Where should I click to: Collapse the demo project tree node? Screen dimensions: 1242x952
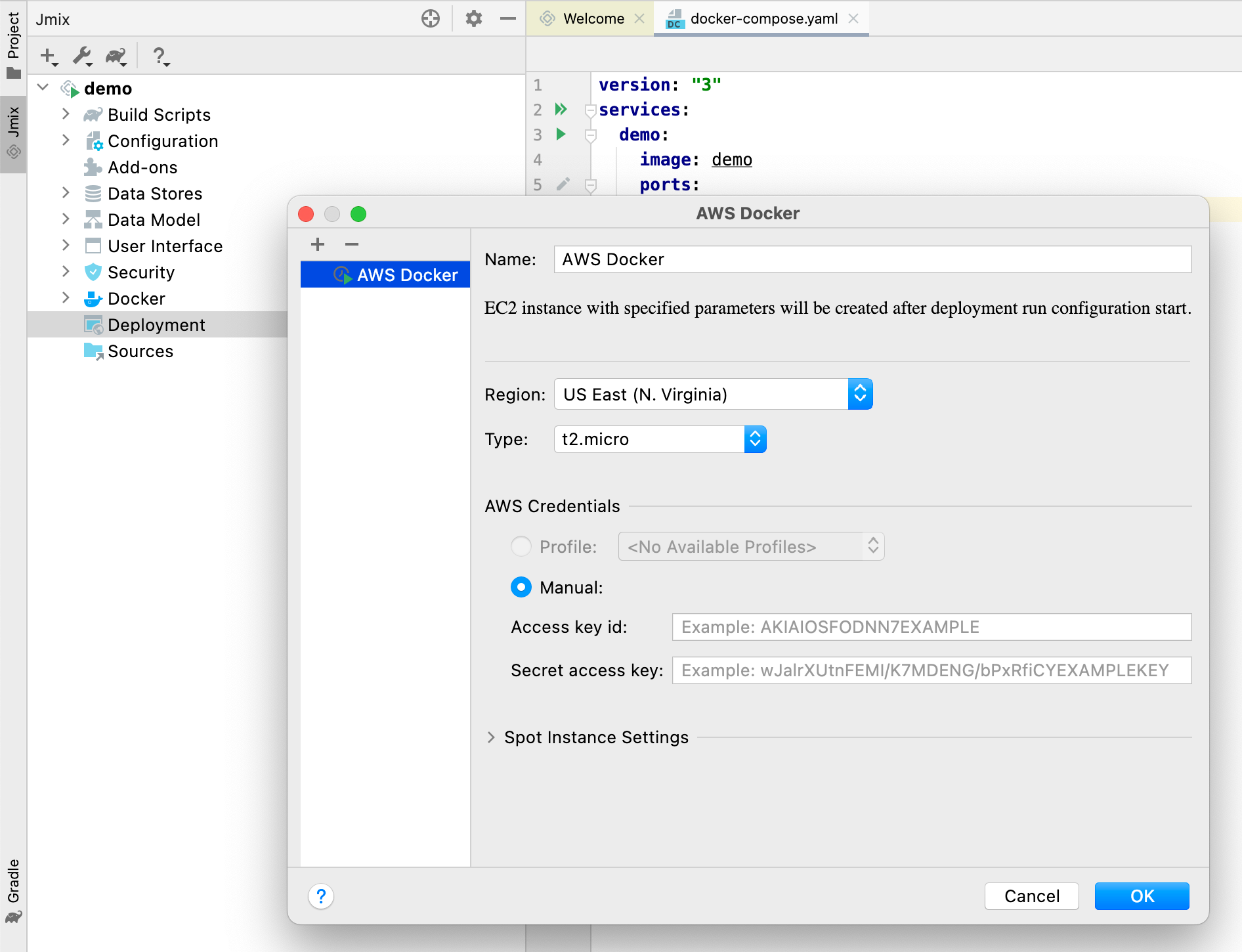point(43,87)
